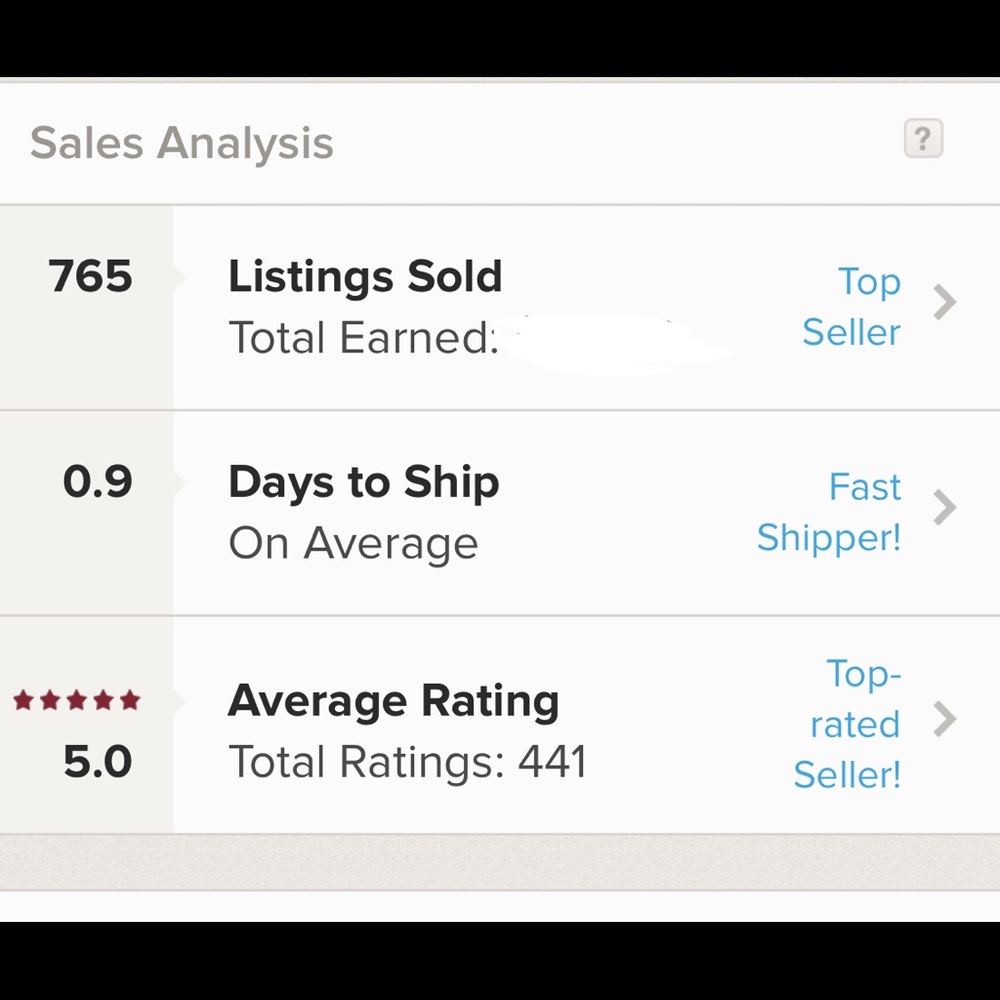The height and width of the screenshot is (1000, 1000).
Task: Click the Total Earned label
Action: coord(363,338)
